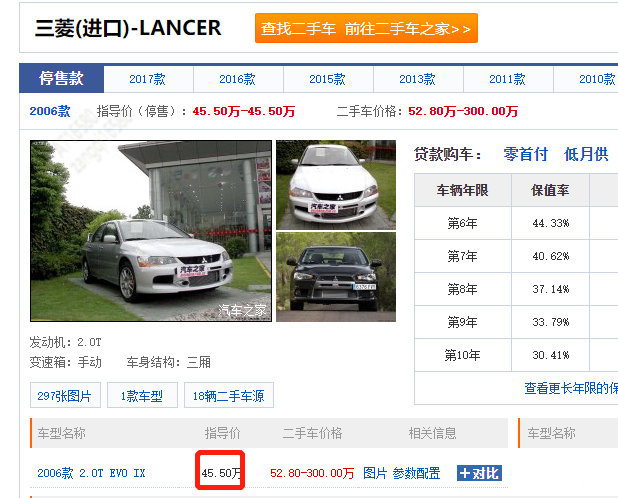Go to the 2013款 tab

[417, 79]
